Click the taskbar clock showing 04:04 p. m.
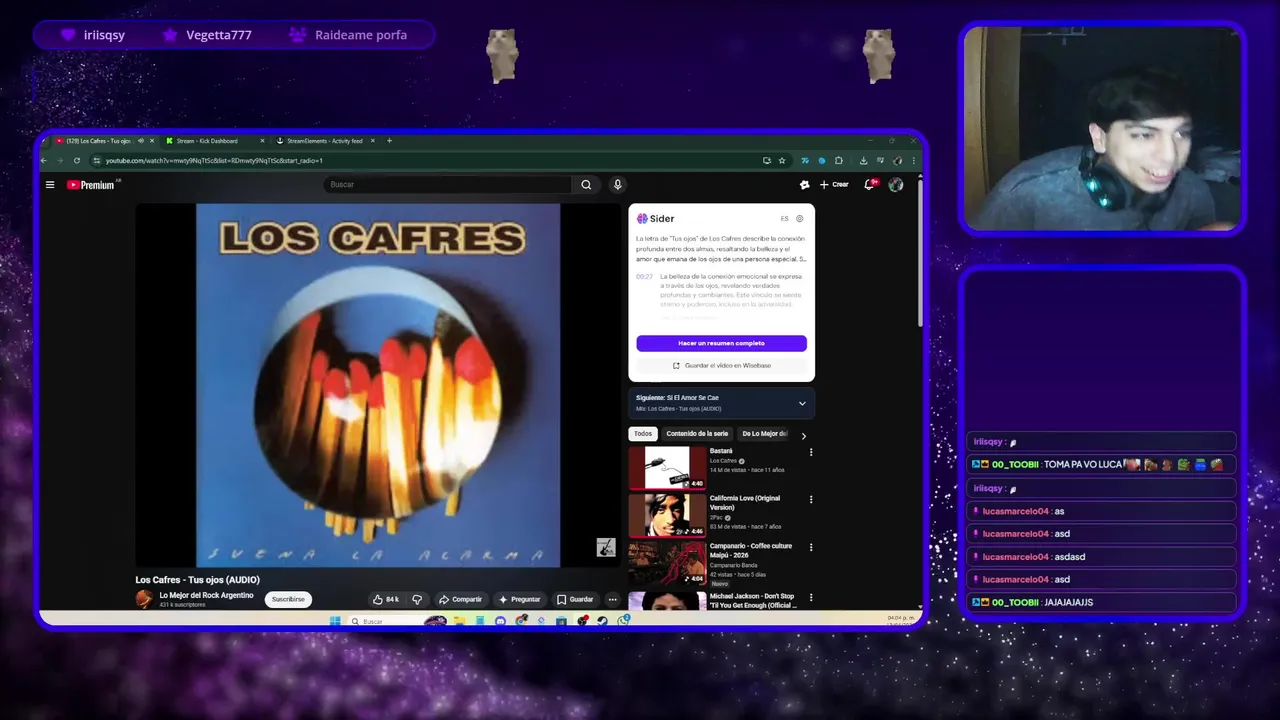Viewport: 1280px width, 720px height. 899,620
